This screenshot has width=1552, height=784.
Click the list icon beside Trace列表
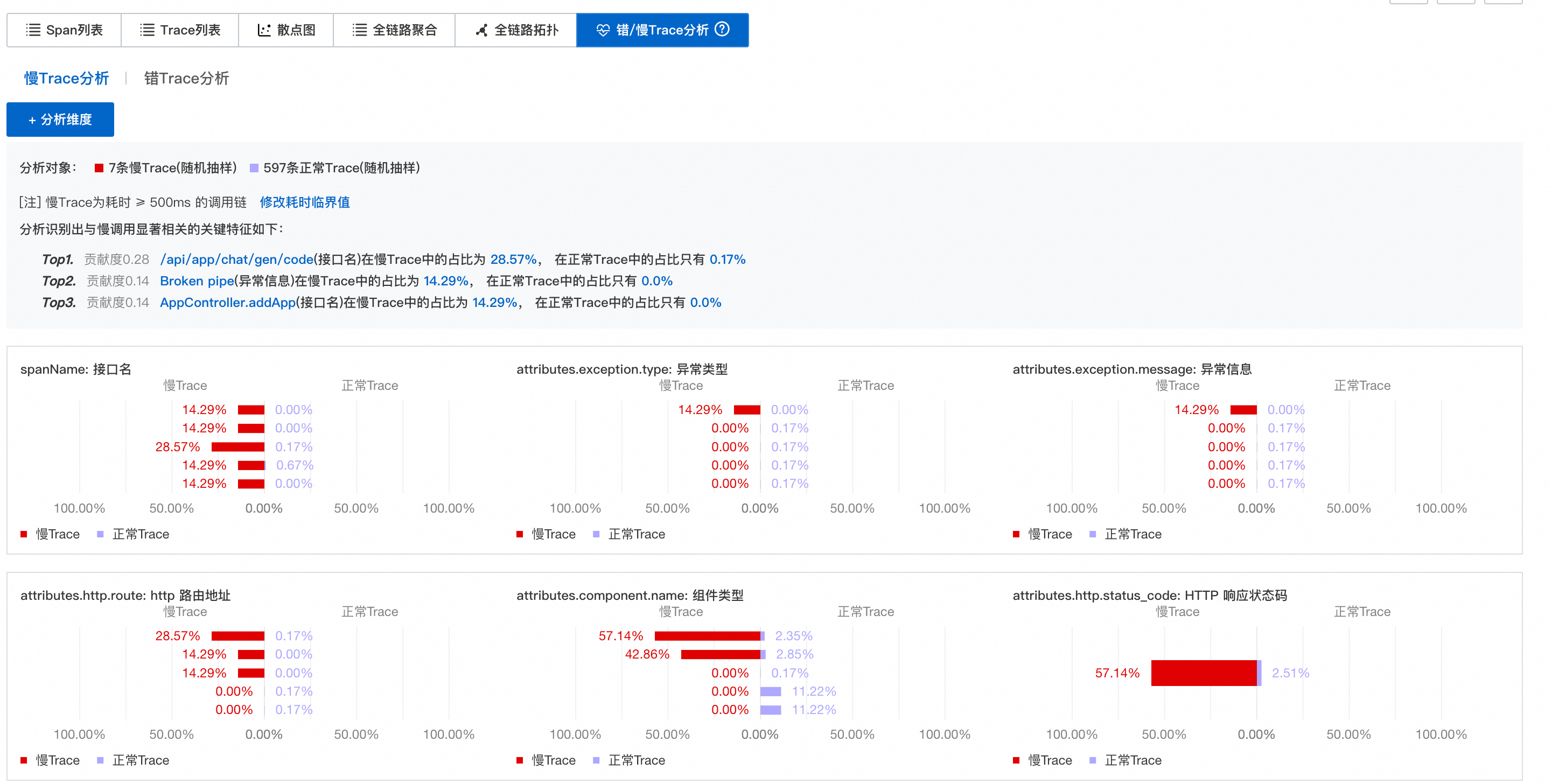(147, 30)
